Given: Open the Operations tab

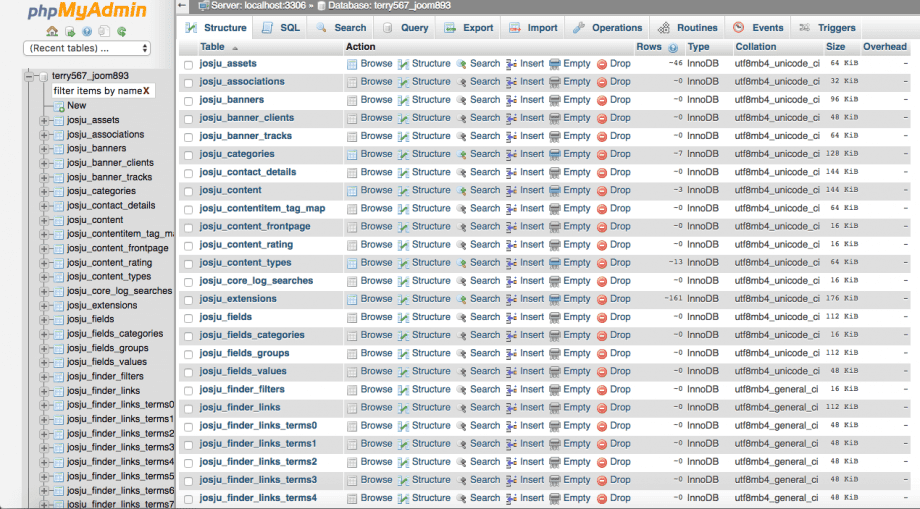Looking at the screenshot, I should pos(608,28).
